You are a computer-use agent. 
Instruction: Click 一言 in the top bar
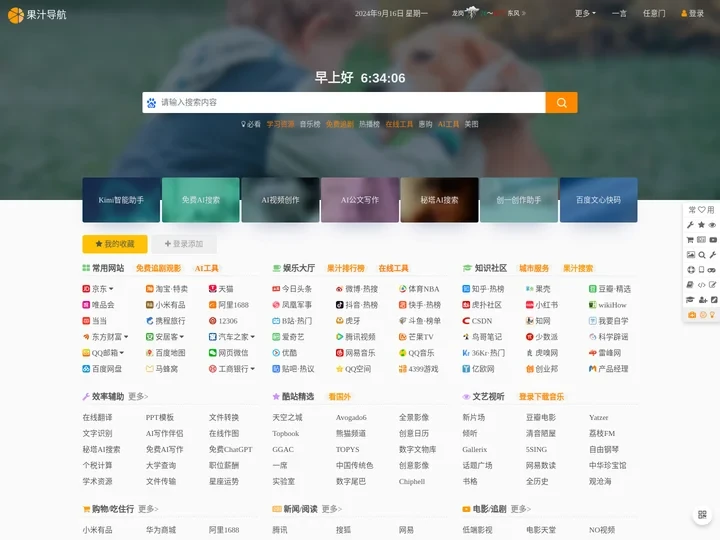point(619,13)
